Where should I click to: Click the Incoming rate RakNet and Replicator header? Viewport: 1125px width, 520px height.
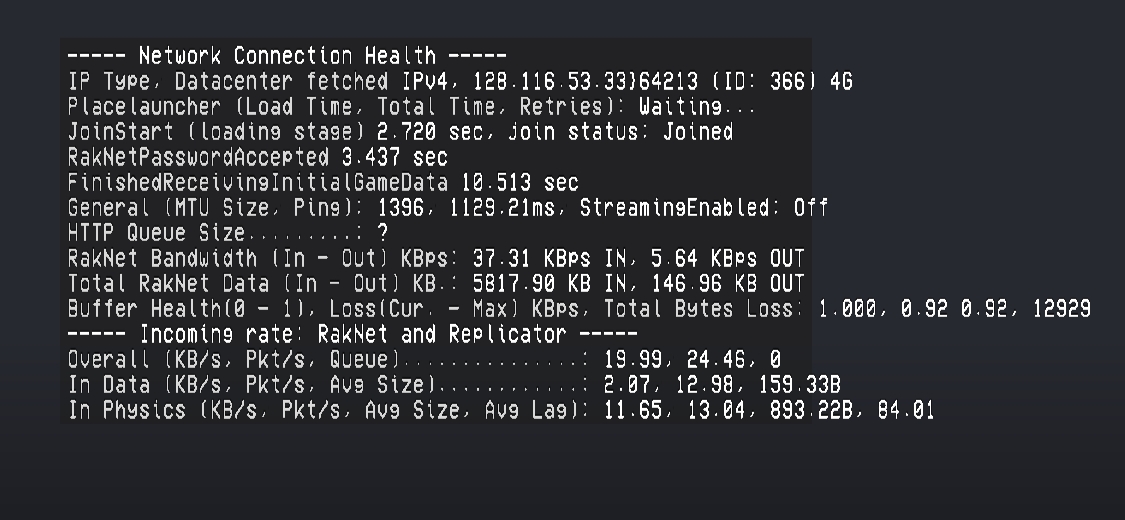tap(352, 334)
